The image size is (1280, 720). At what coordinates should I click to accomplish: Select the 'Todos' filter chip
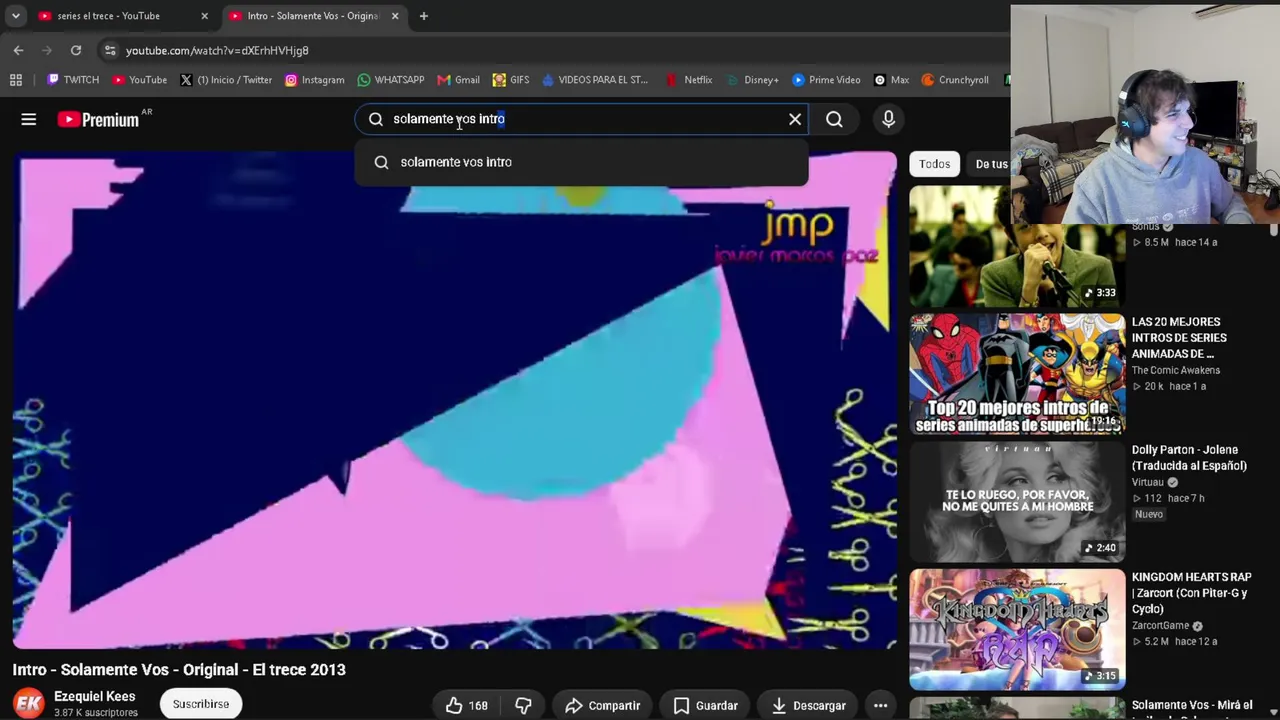coord(934,164)
